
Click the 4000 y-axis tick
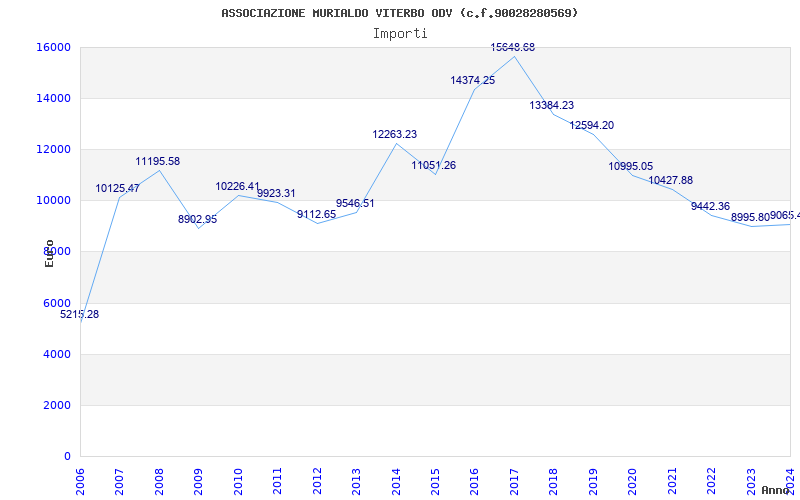[x=56, y=354]
